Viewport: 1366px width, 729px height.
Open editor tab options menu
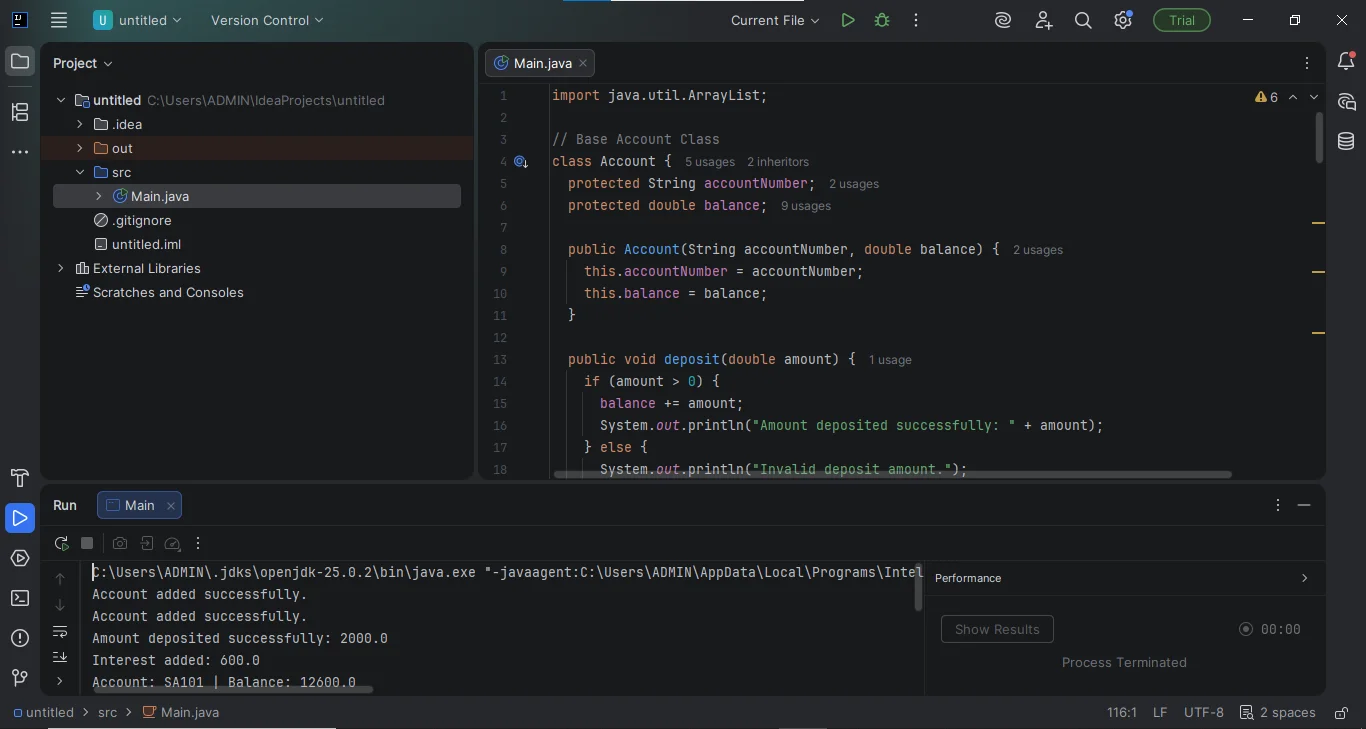pyautogui.click(x=1307, y=63)
